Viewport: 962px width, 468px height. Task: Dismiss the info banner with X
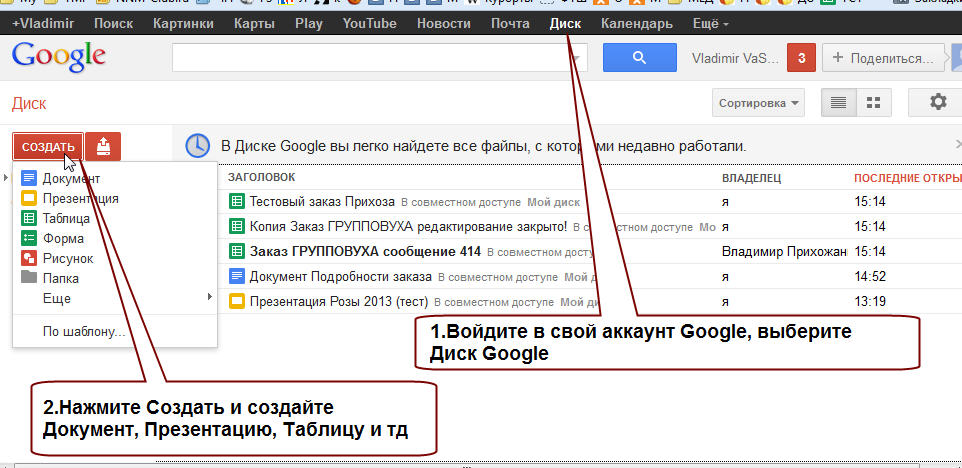click(x=958, y=144)
